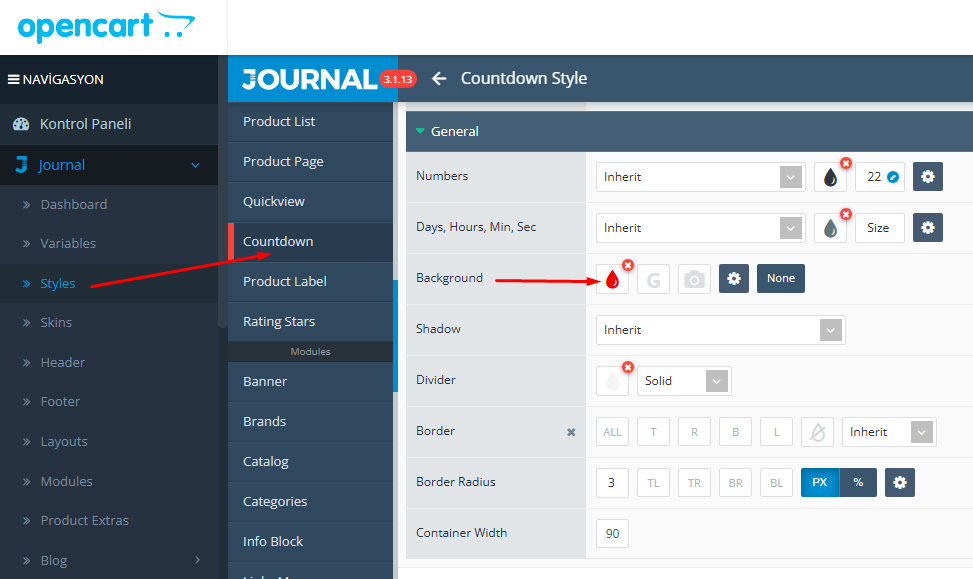Open Days, Hours, Min, Sec settings gear

[928, 228]
